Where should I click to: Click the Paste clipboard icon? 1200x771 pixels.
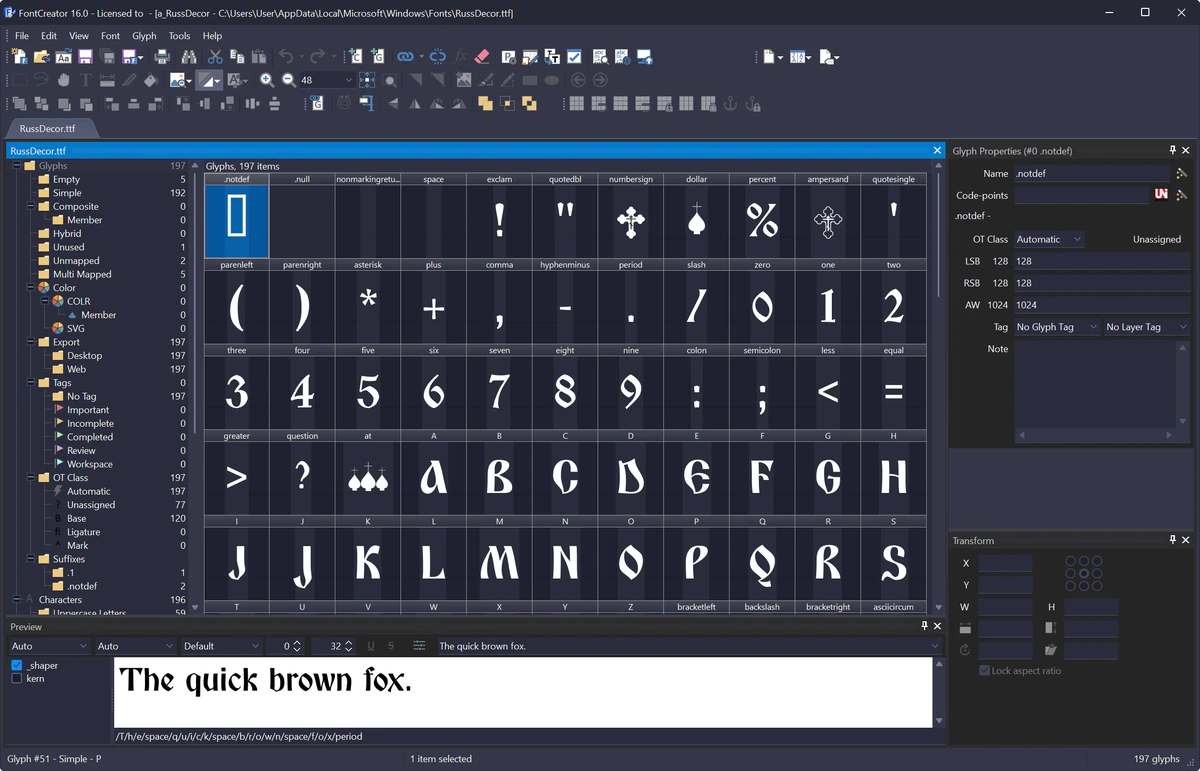pos(259,57)
